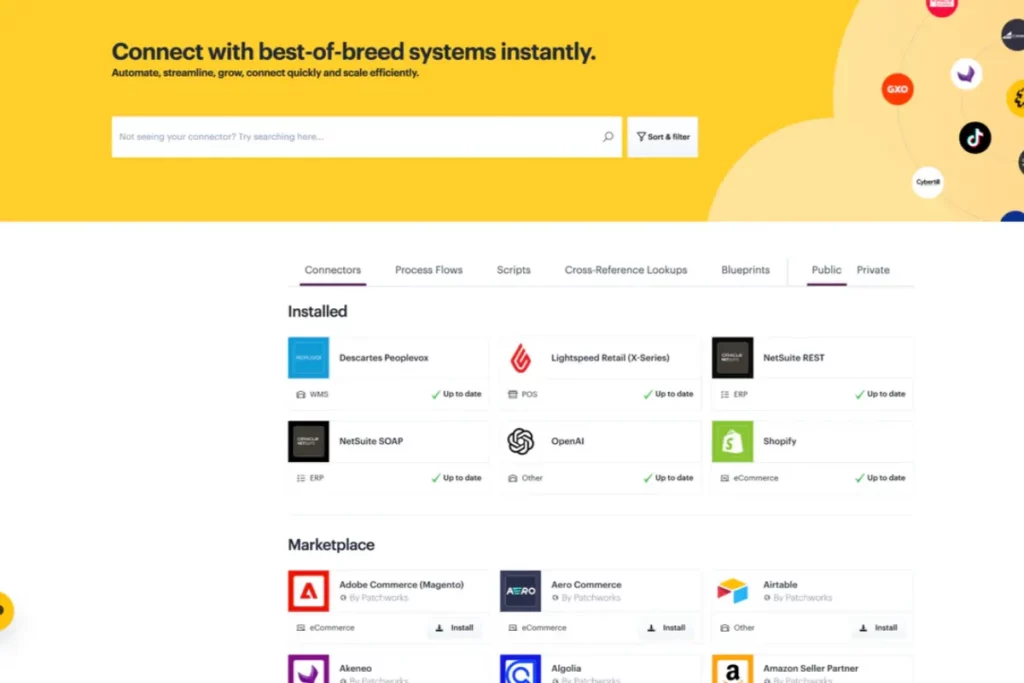The image size is (1024, 683).
Task: Open the Aero Commerce logo tile
Action: [520, 591]
